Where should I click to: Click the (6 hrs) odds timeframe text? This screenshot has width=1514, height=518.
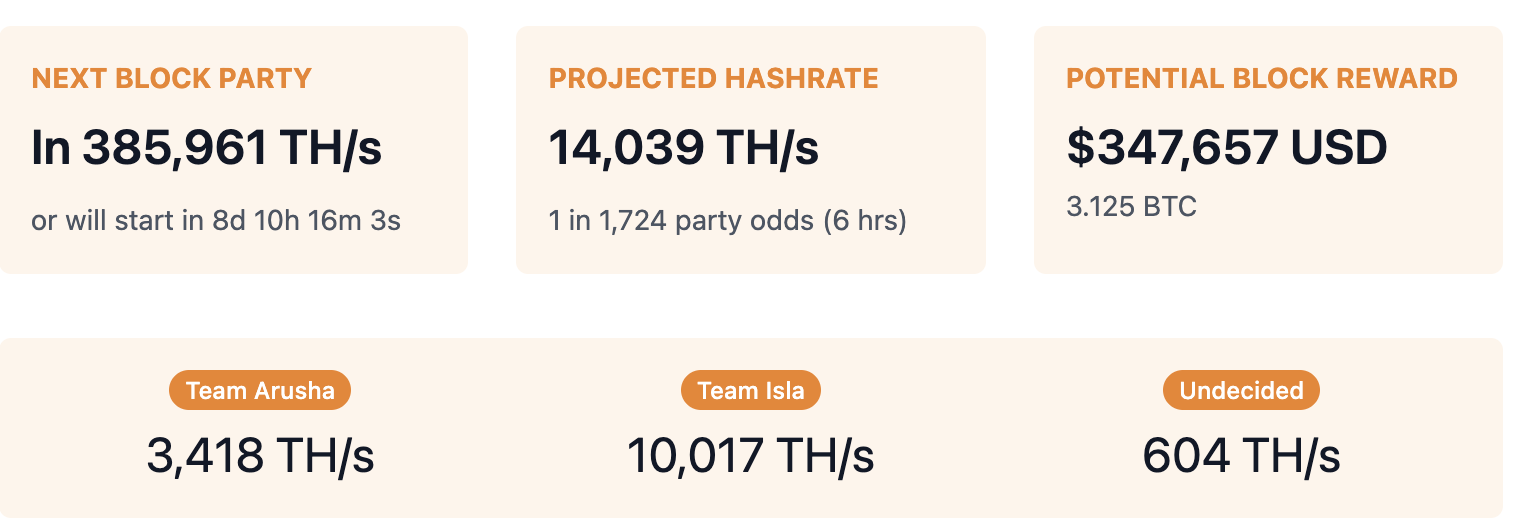(865, 220)
